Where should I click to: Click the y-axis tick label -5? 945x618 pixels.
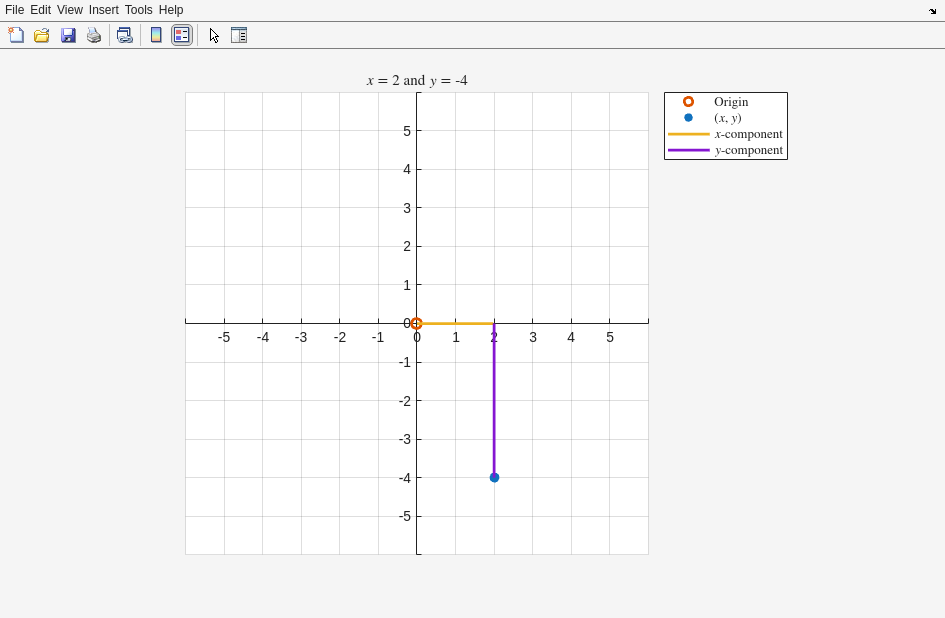click(405, 517)
